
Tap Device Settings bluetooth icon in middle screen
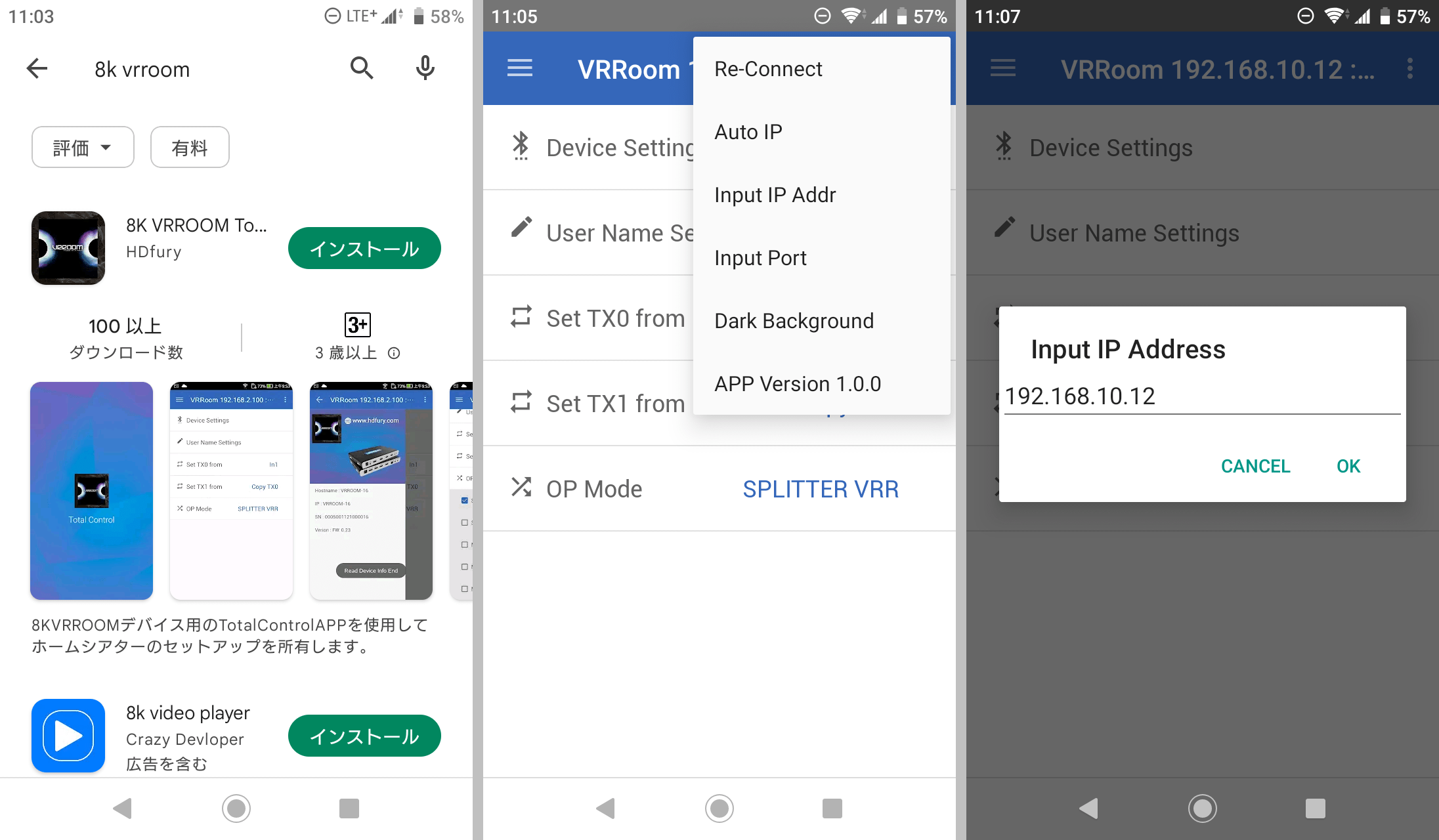pos(521,146)
